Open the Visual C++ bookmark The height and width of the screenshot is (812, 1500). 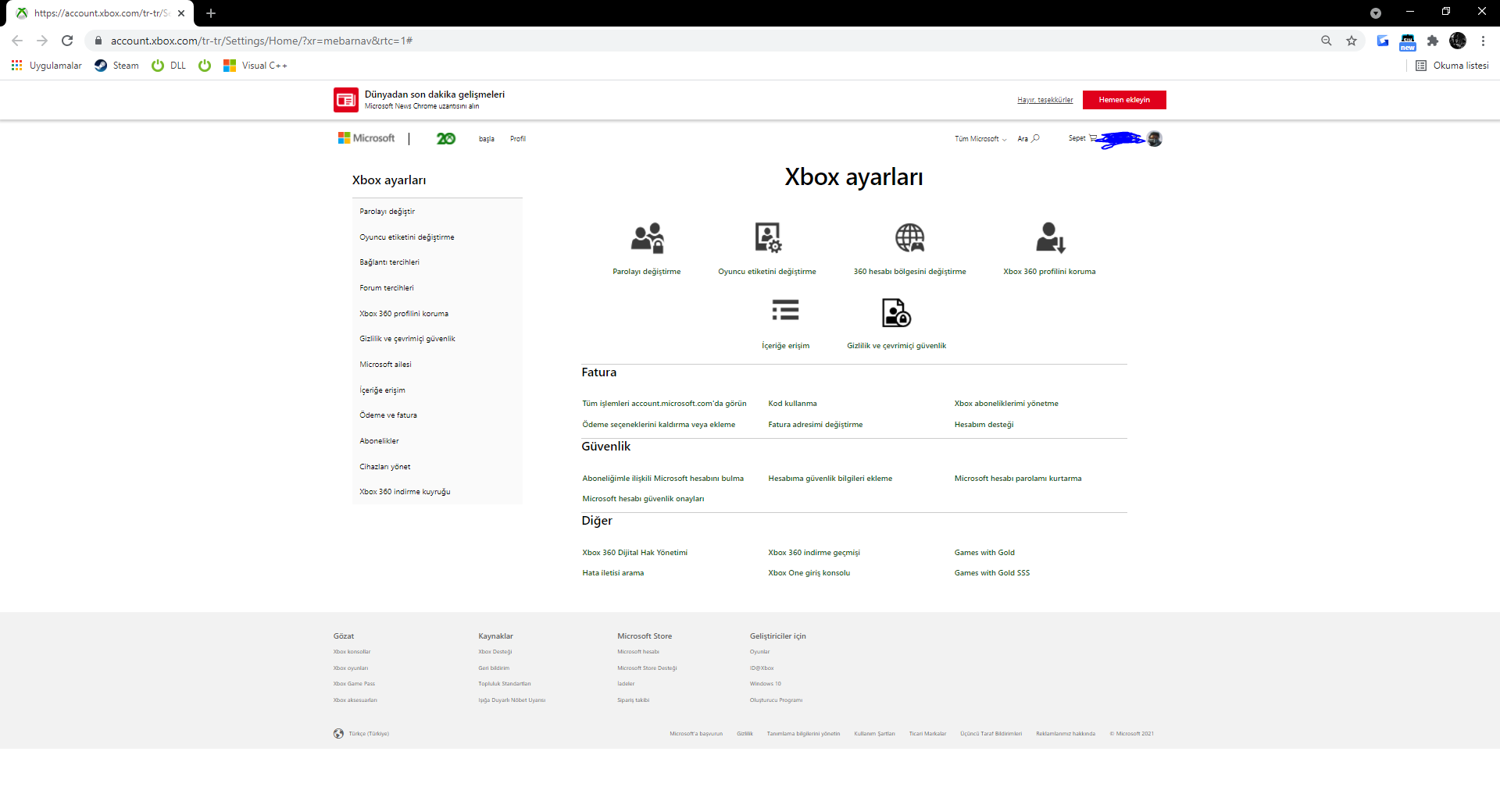(x=255, y=66)
